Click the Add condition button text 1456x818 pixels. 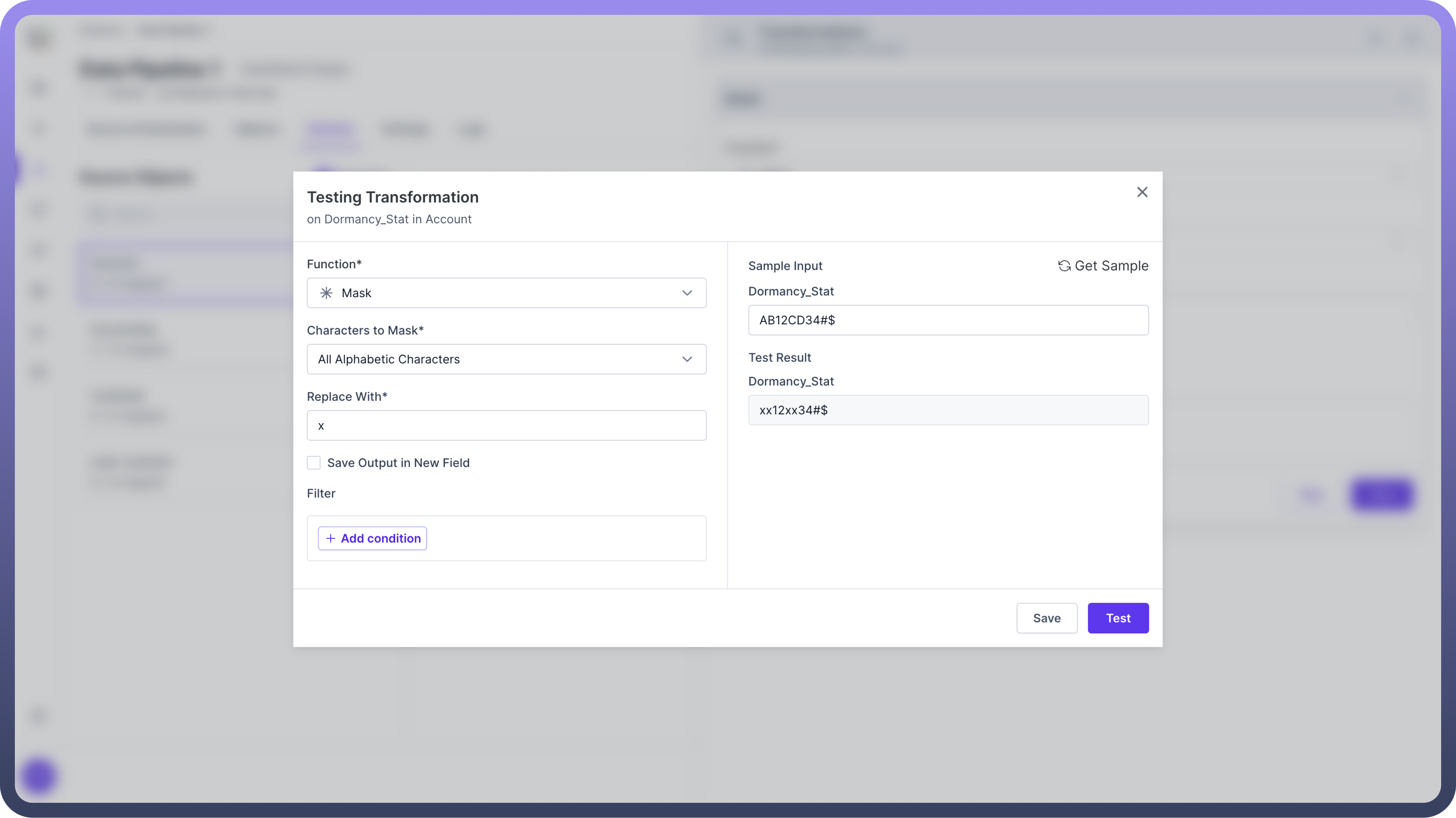click(x=380, y=538)
